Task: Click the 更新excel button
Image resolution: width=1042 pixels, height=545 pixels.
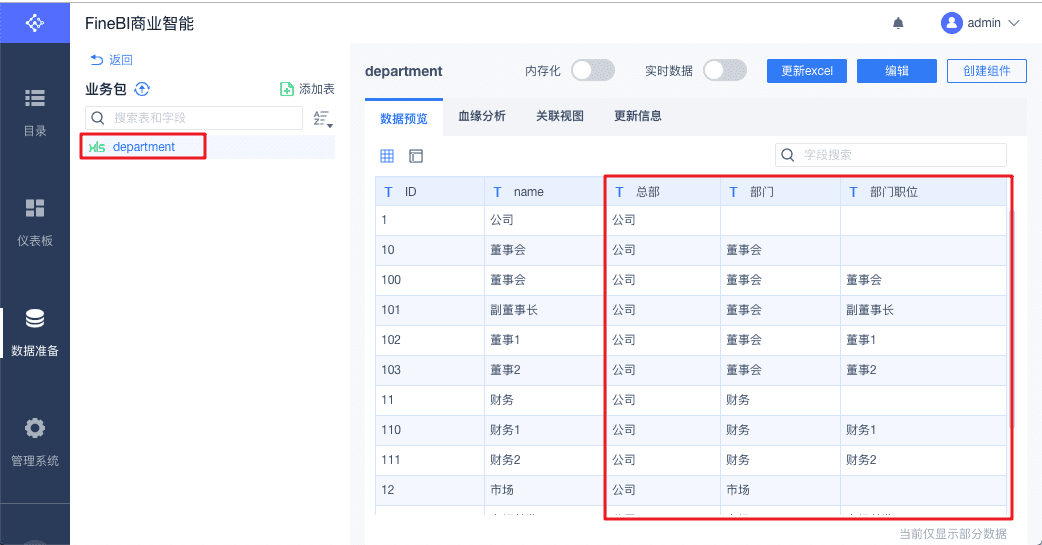Action: [x=807, y=70]
